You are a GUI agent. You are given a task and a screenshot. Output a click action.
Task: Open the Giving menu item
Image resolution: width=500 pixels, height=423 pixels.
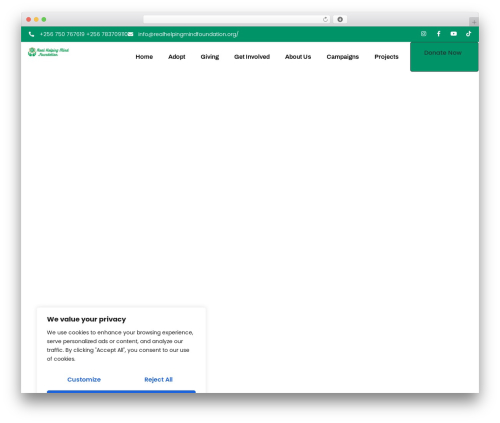coord(210,57)
